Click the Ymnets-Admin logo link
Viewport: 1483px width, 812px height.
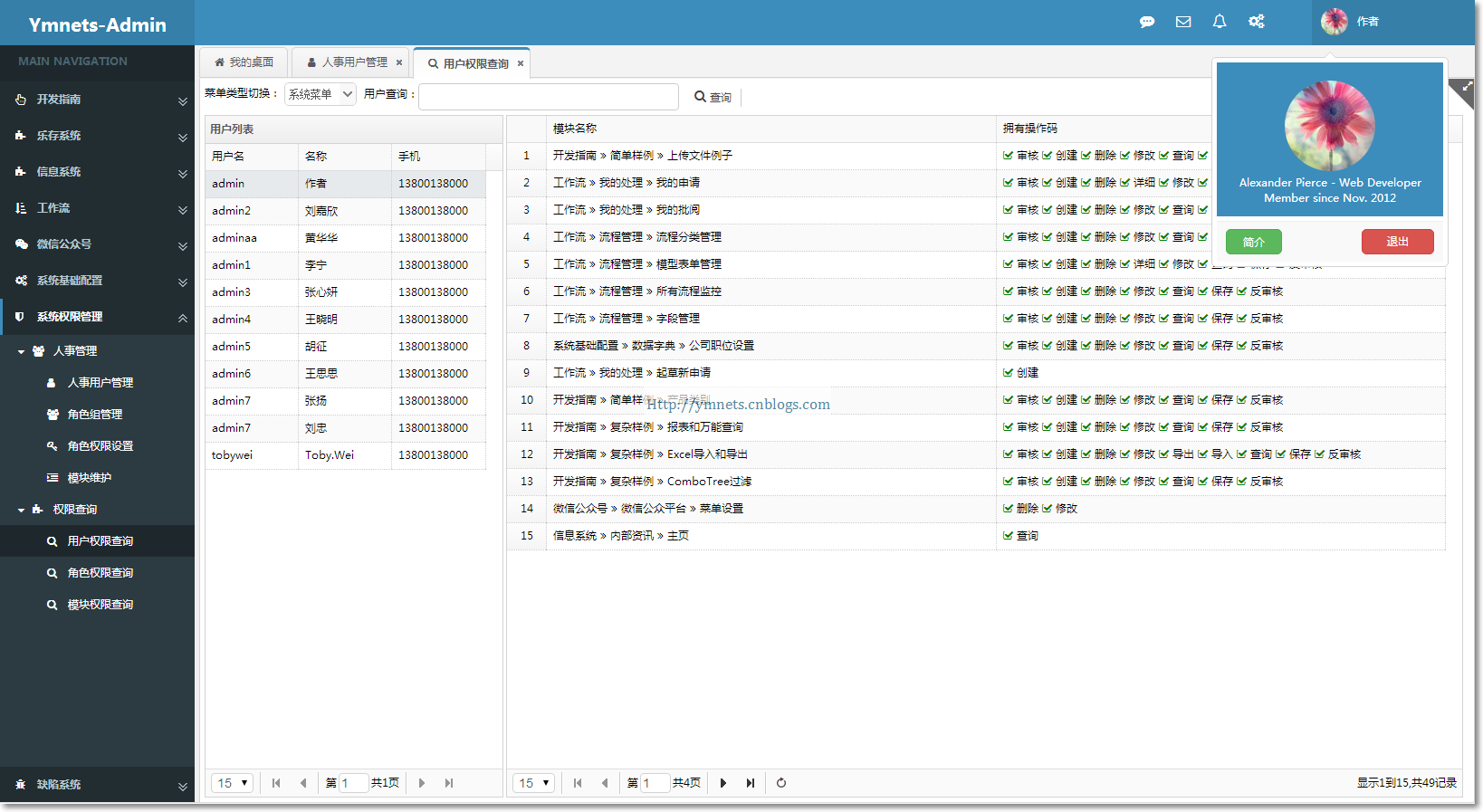[97, 24]
